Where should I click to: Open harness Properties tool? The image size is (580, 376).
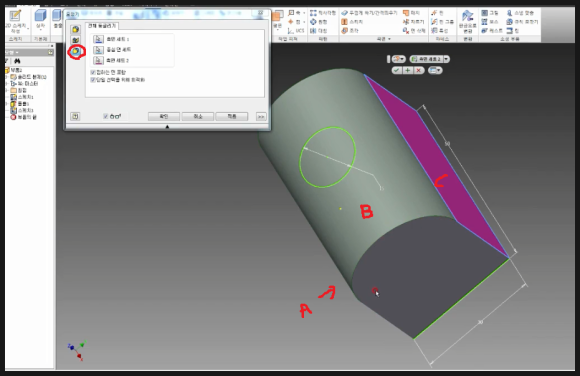(x=439, y=31)
